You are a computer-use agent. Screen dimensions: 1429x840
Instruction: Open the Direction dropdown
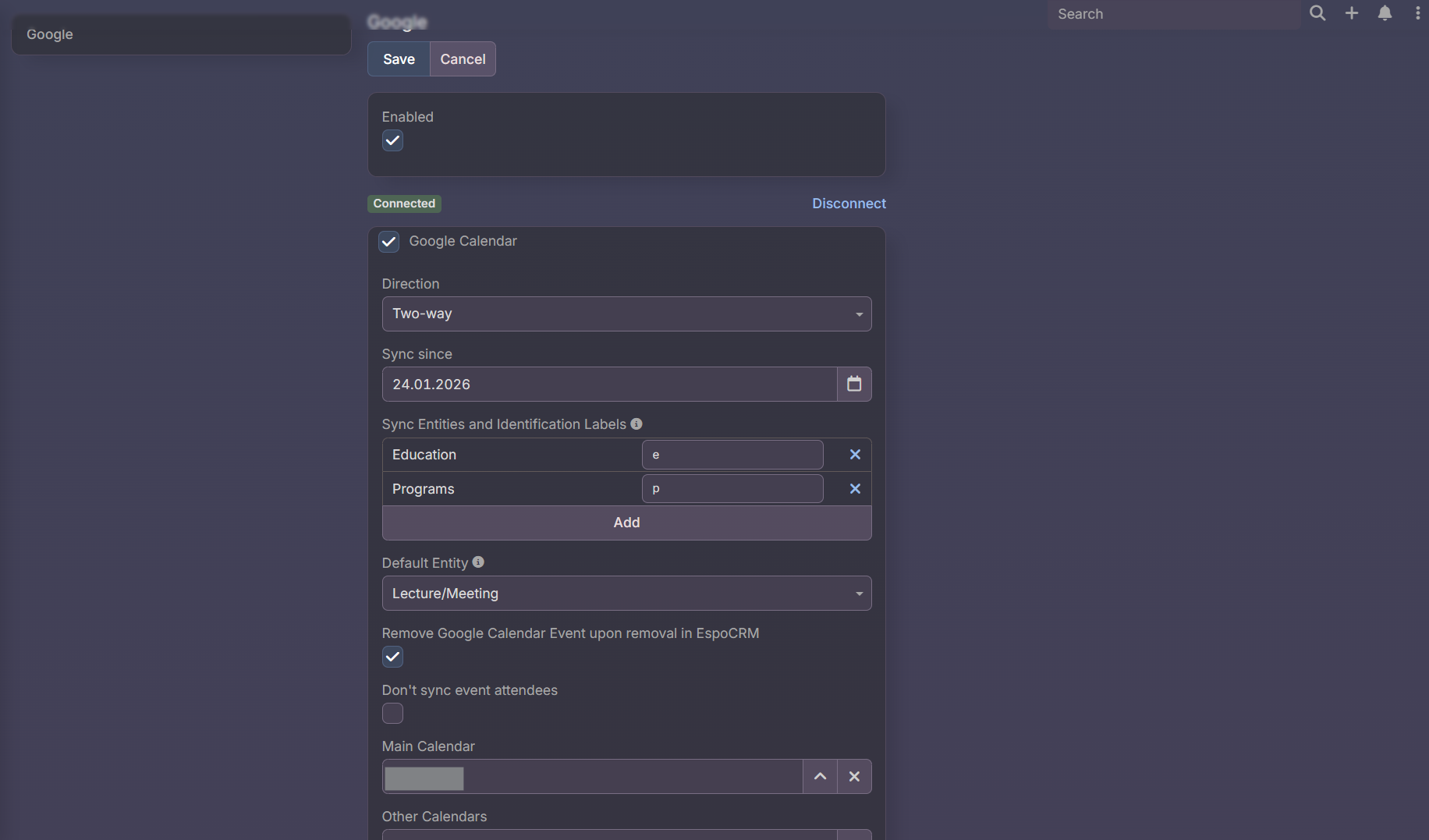626,314
